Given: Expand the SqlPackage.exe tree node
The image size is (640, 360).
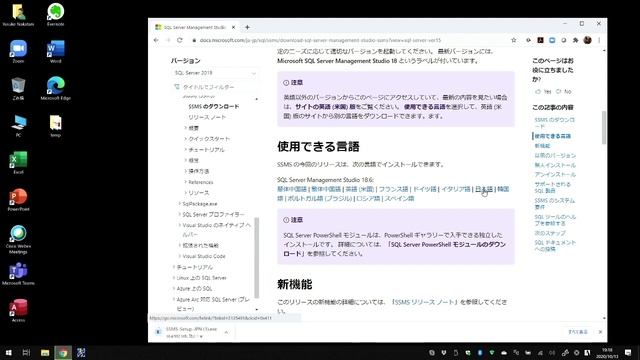Looking at the screenshot, I should click(x=180, y=203).
